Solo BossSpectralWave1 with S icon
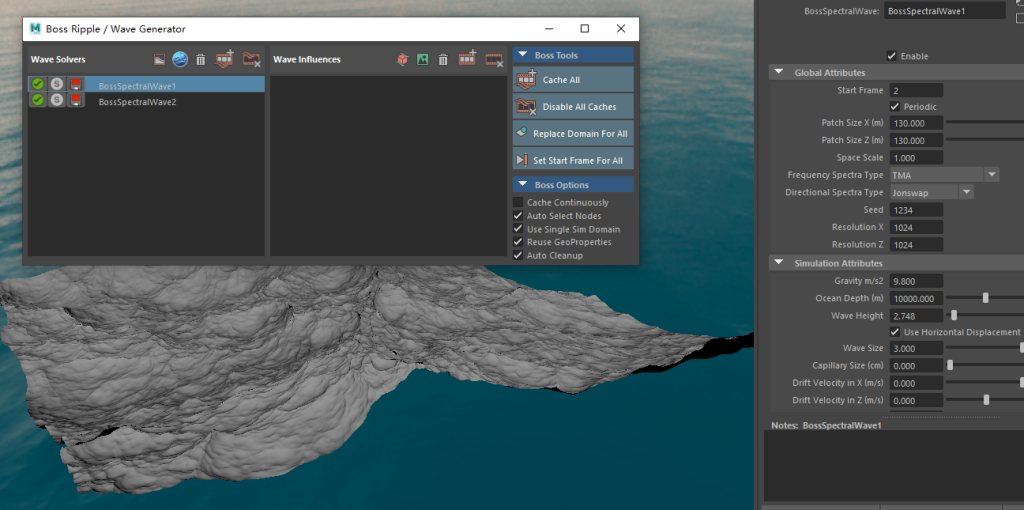 coord(57,84)
